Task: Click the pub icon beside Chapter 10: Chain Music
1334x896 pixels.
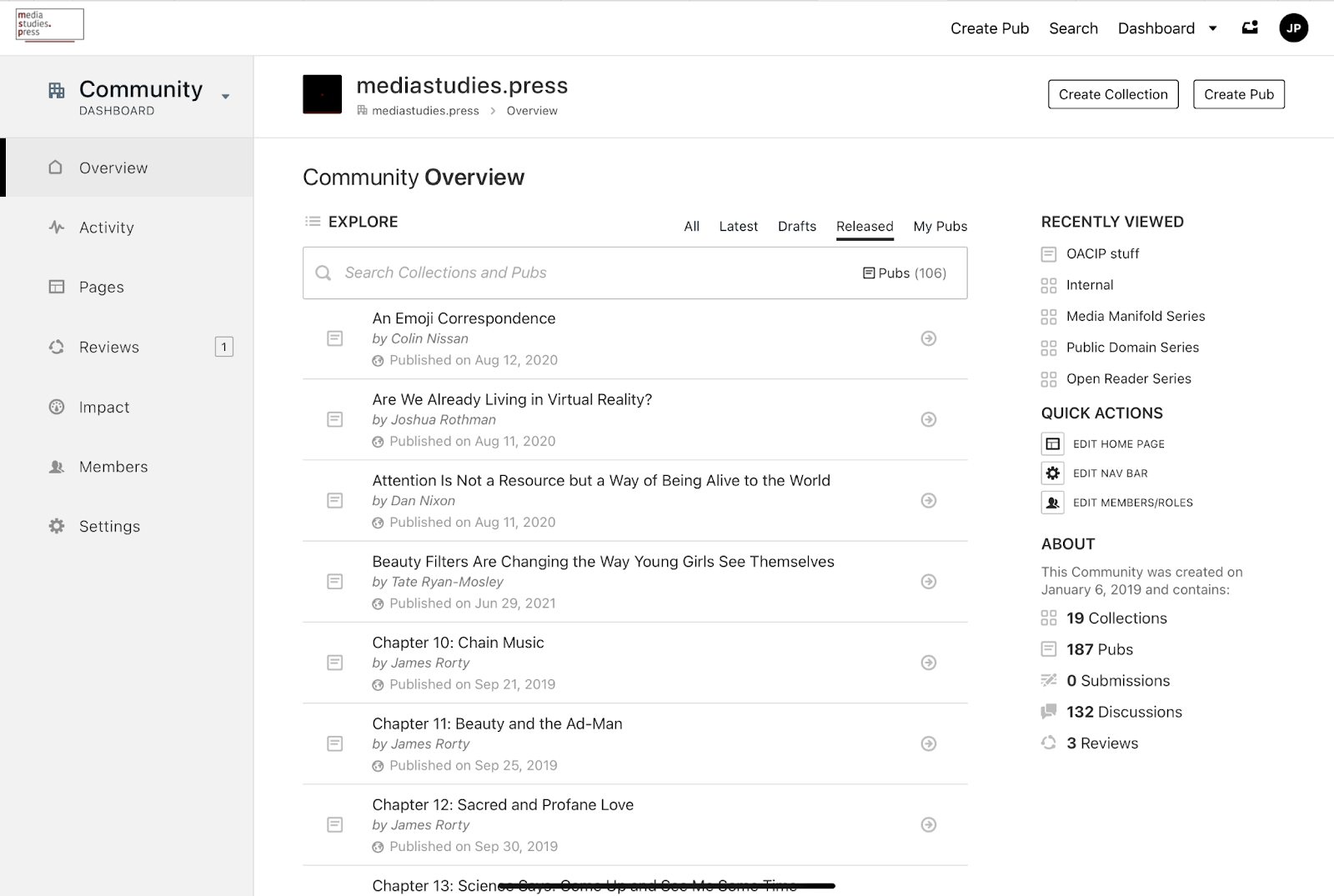Action: pos(335,663)
